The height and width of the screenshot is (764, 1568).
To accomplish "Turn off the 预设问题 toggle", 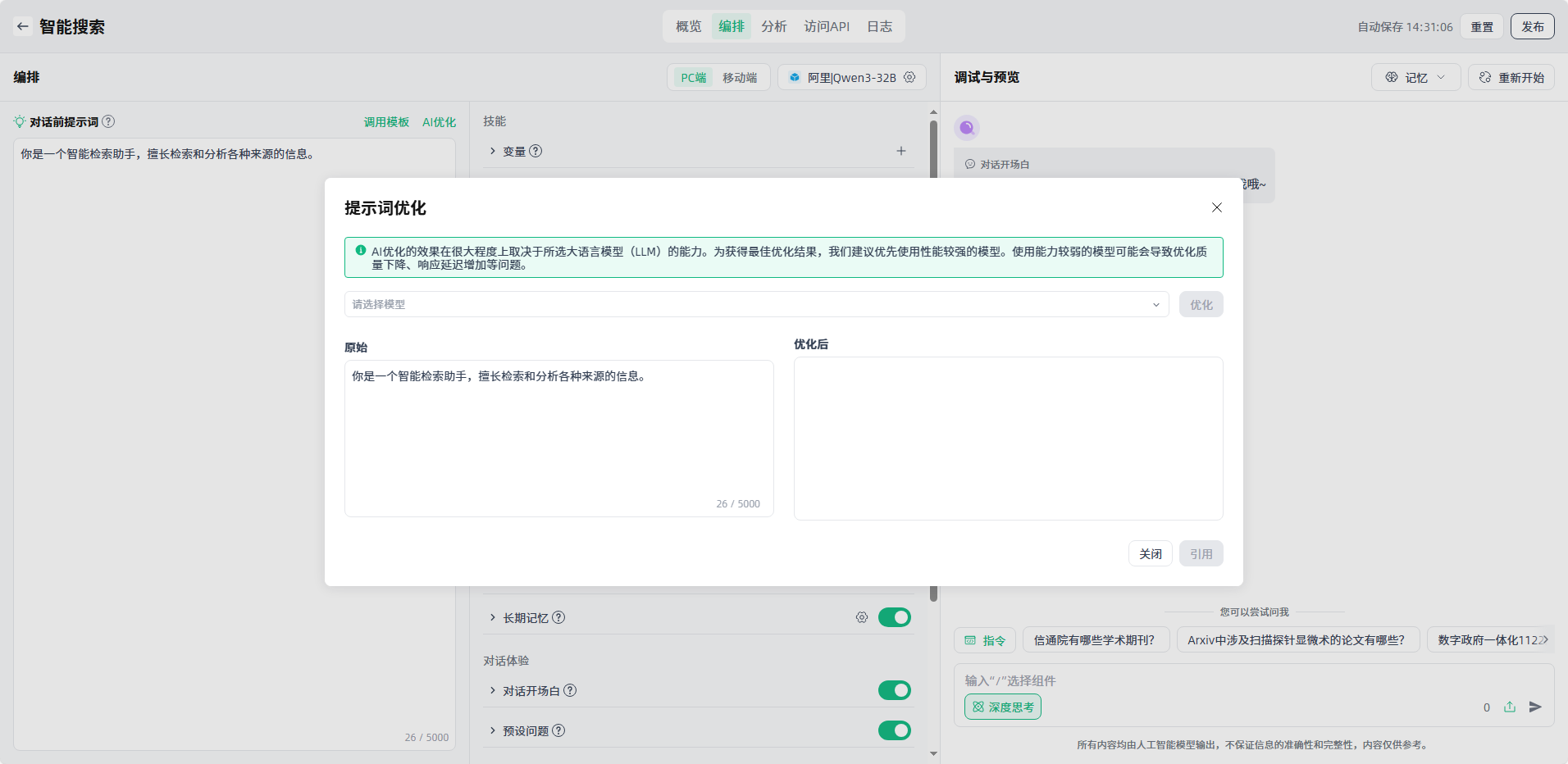I will [x=894, y=730].
